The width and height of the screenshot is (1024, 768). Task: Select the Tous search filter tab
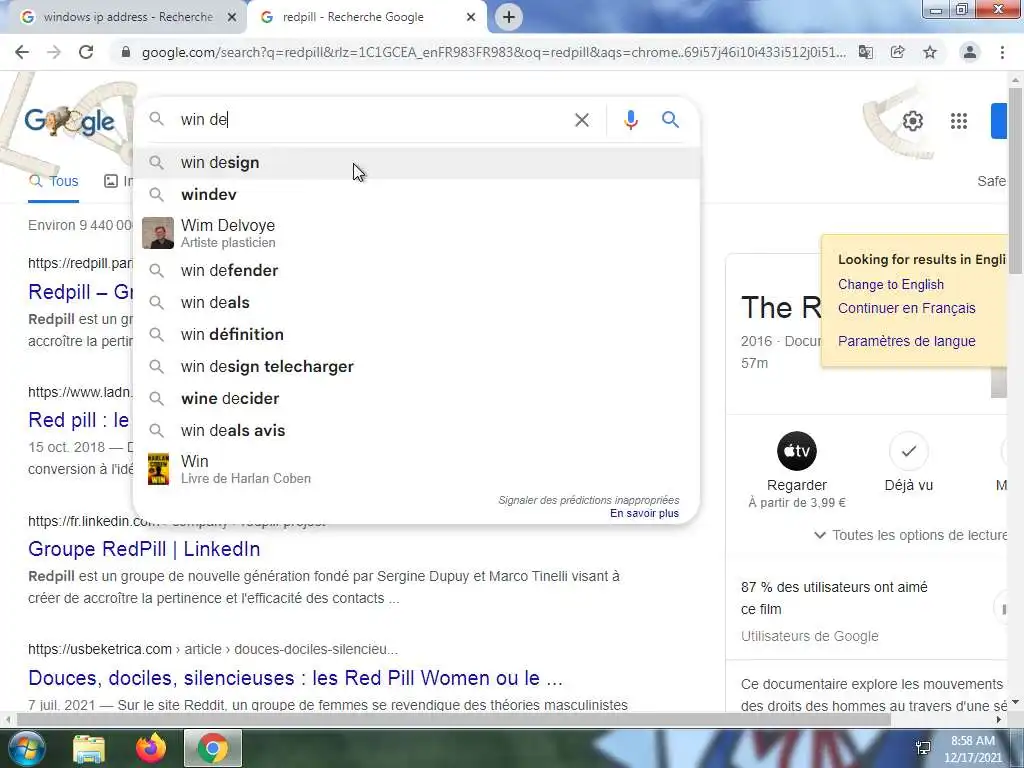tap(54, 181)
